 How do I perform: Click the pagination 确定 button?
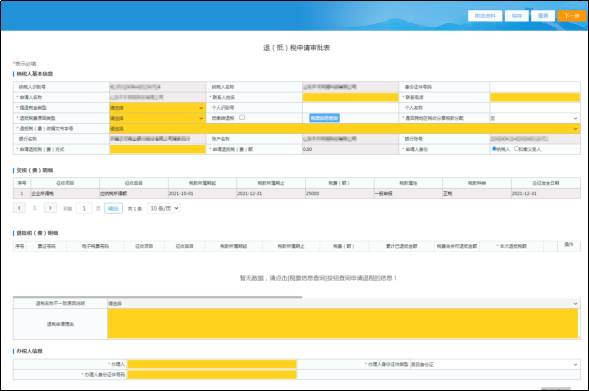113,208
